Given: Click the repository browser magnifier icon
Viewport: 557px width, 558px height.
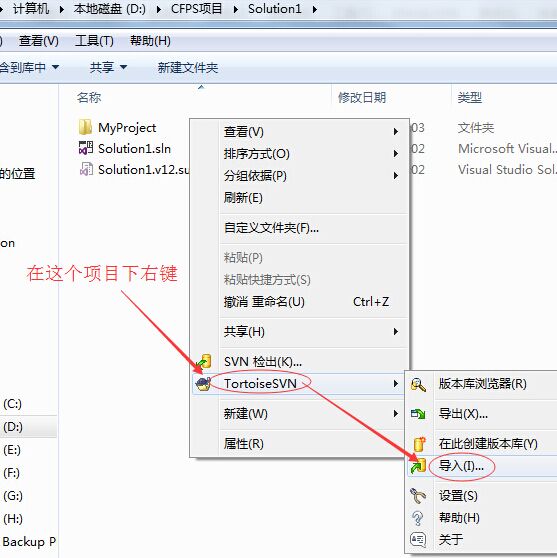Looking at the screenshot, I should [x=418, y=384].
